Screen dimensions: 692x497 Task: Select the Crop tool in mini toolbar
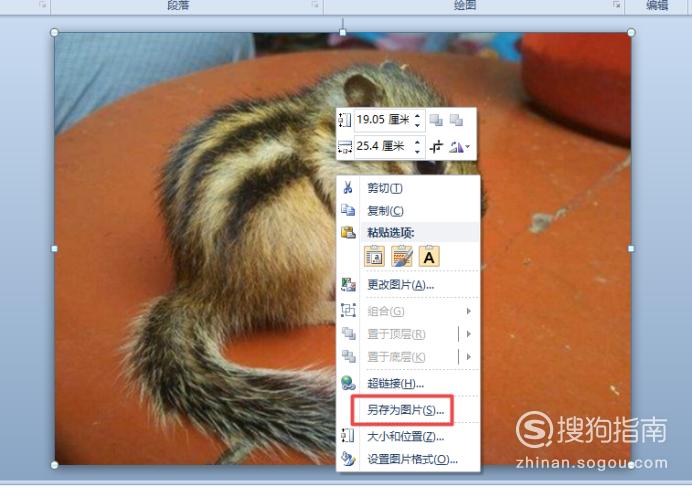(x=436, y=147)
